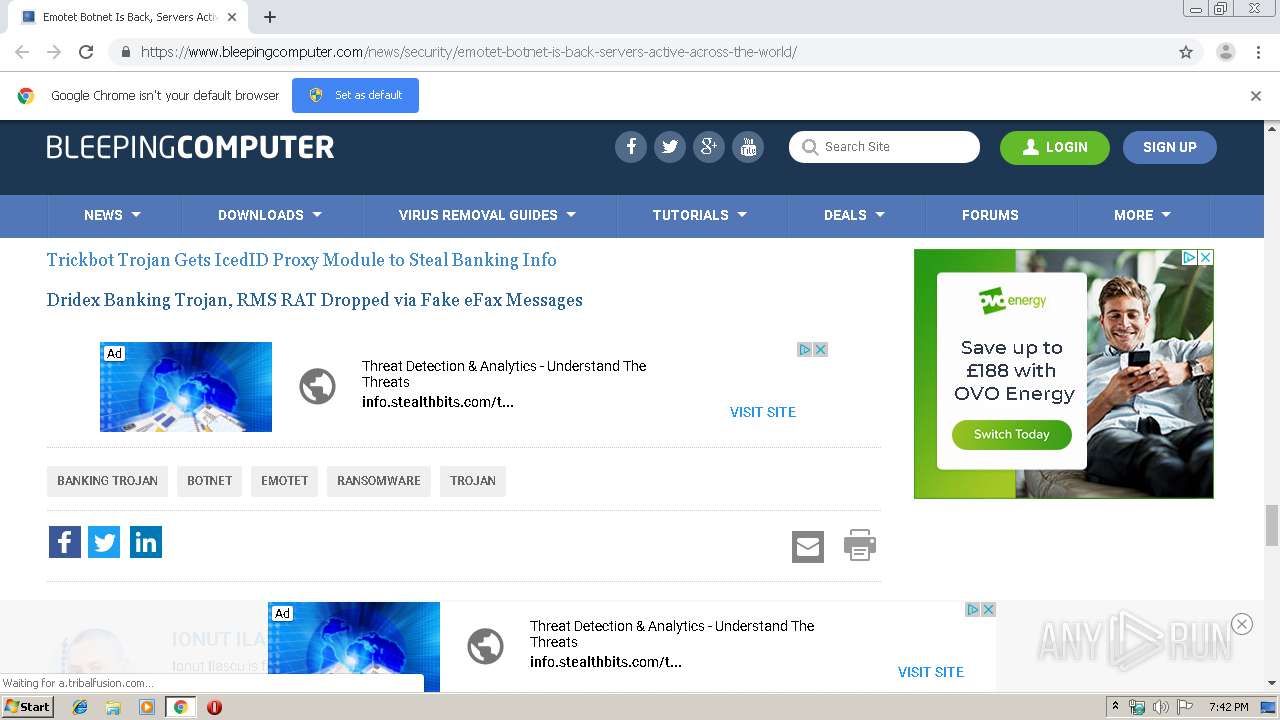Click inline ad globe thumbnail image
The image size is (1280, 720).
coord(186,387)
